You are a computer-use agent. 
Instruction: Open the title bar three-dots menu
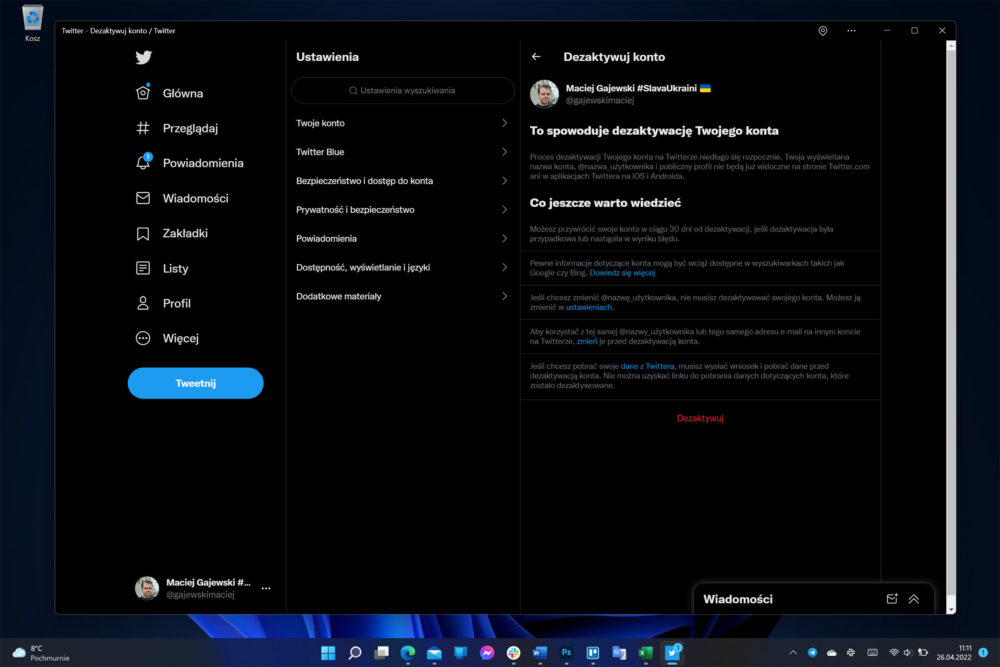[851, 31]
